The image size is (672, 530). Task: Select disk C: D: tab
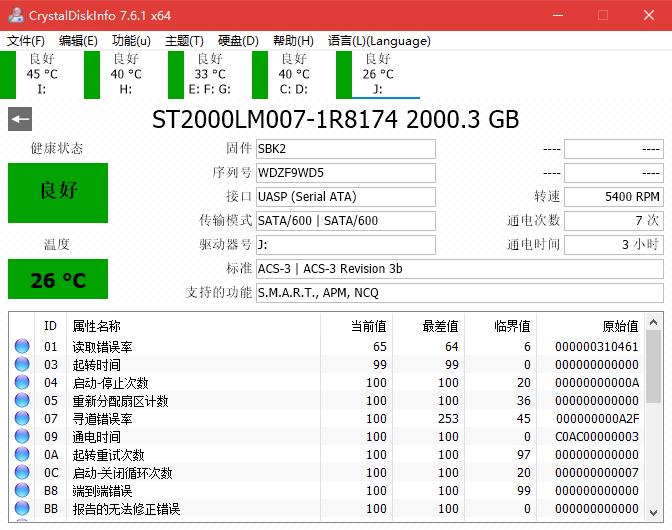(x=294, y=75)
